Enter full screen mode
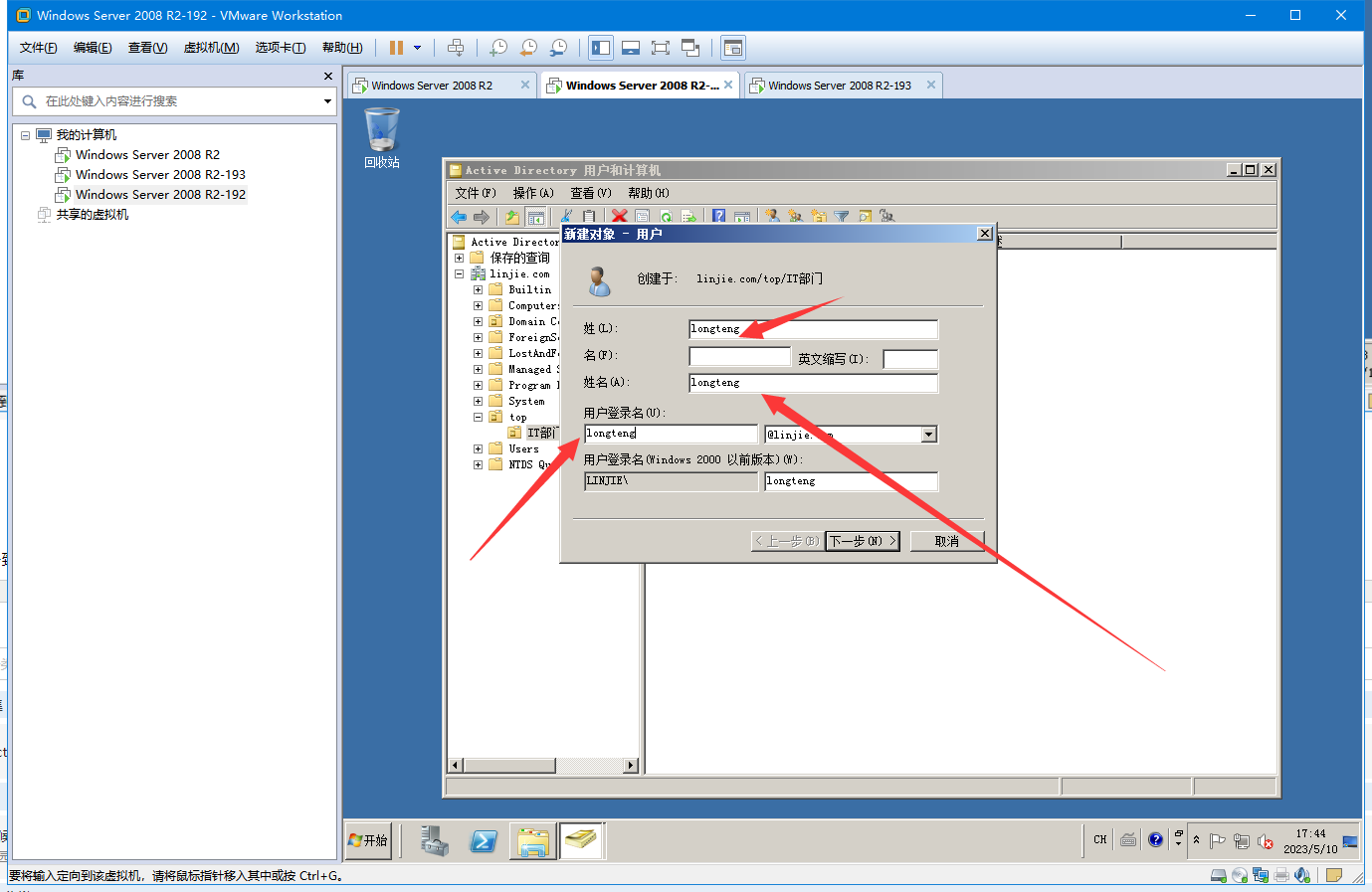 661,48
